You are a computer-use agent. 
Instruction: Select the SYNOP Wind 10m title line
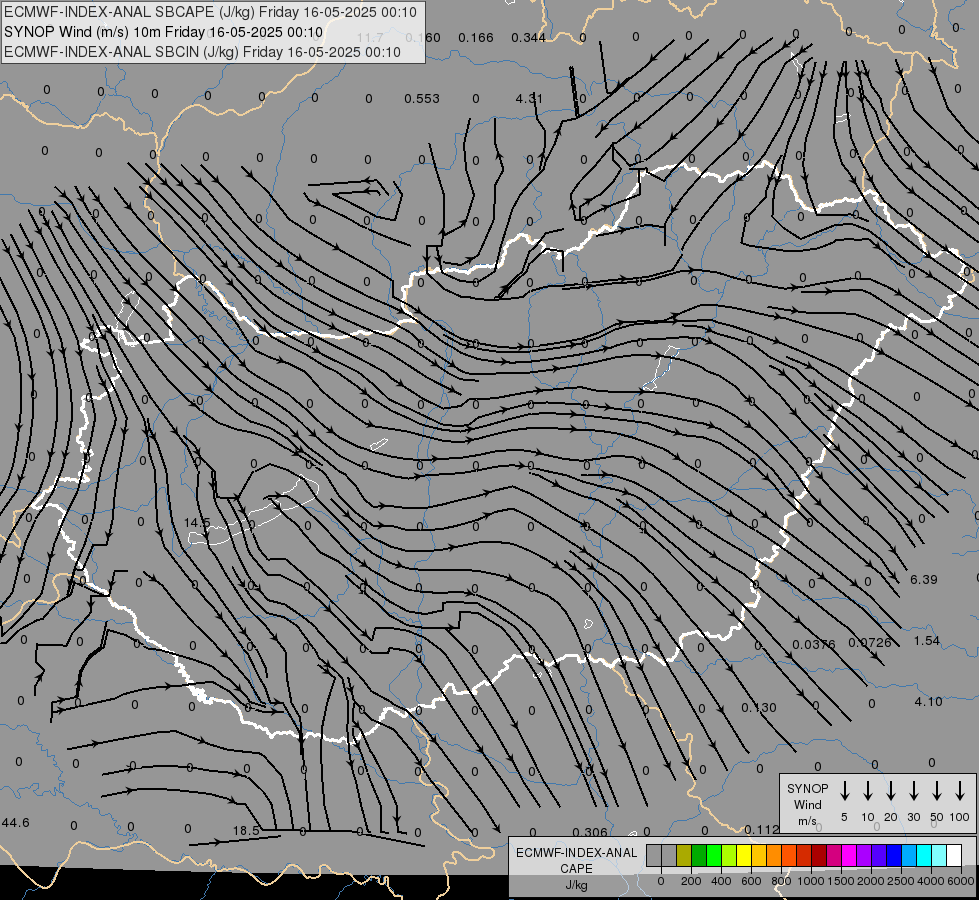[x=163, y=32]
